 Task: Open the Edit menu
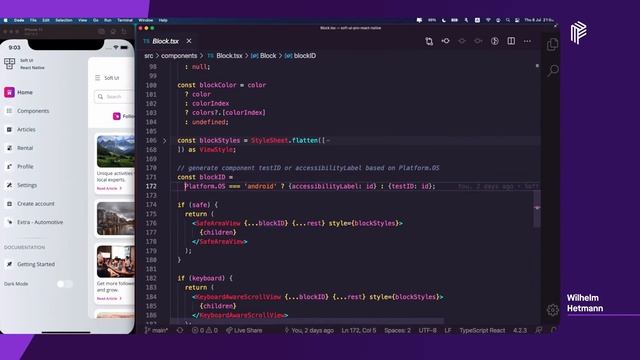(46, 20)
